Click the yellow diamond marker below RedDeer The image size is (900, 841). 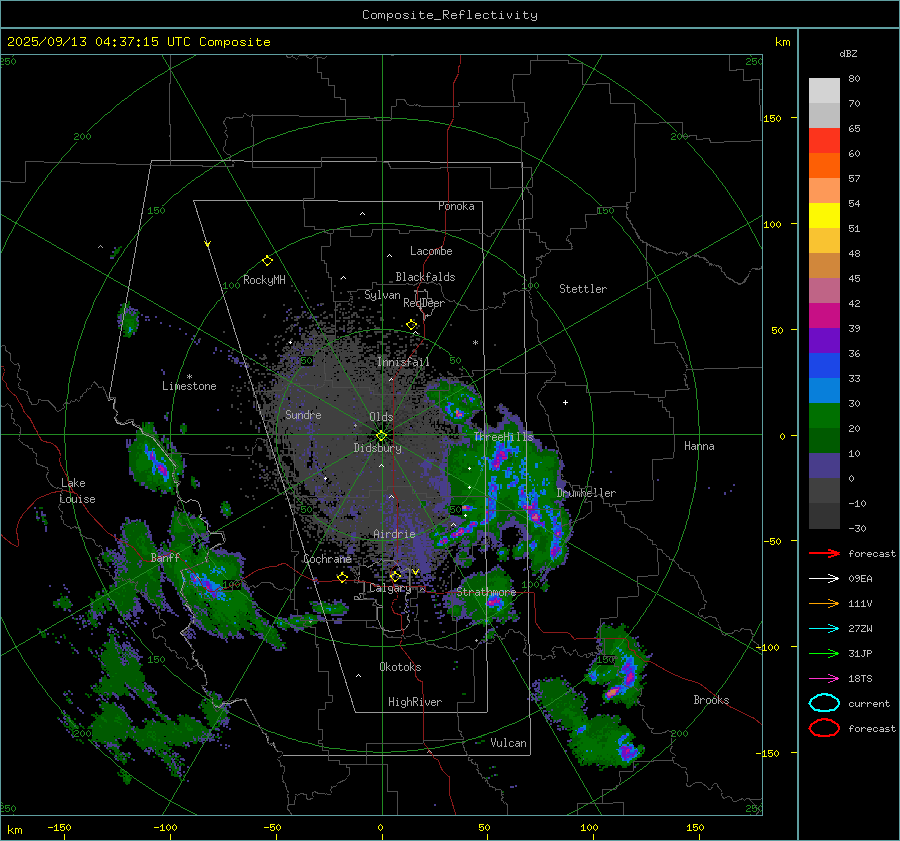pos(412,325)
